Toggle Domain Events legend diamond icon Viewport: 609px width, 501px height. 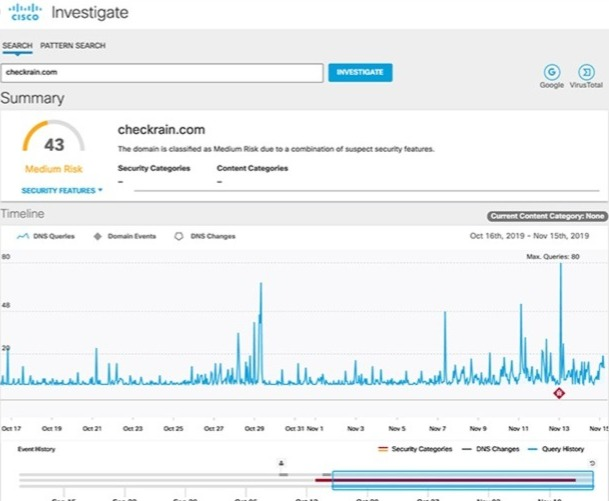click(x=98, y=236)
